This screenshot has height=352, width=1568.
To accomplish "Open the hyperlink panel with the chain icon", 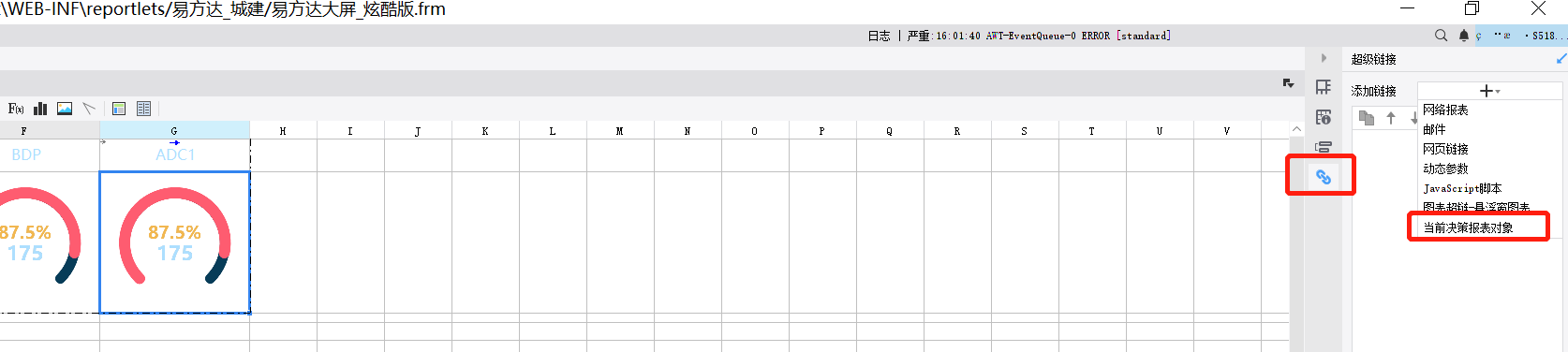I will pyautogui.click(x=1324, y=176).
